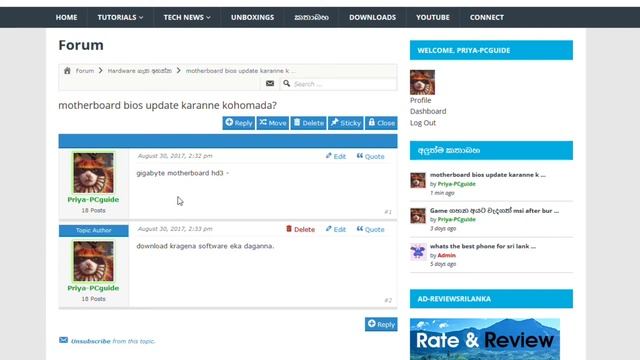Click the unsubscribe envelope icon
The height and width of the screenshot is (360, 640).
click(63, 340)
